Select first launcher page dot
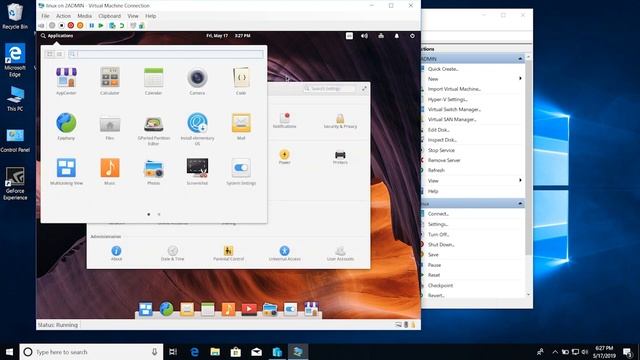Screen dimensions: 640x360 [149, 214]
